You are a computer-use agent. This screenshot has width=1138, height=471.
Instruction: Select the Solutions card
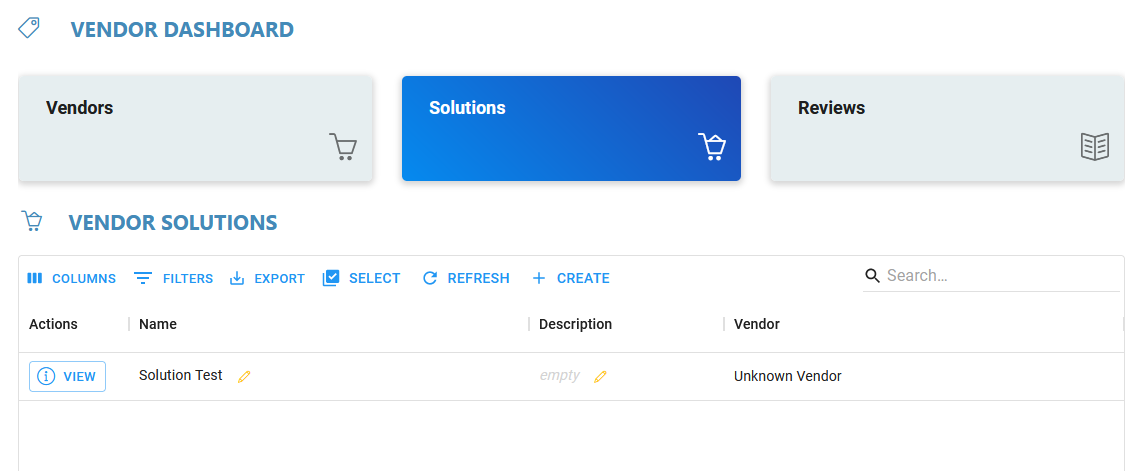coord(571,129)
